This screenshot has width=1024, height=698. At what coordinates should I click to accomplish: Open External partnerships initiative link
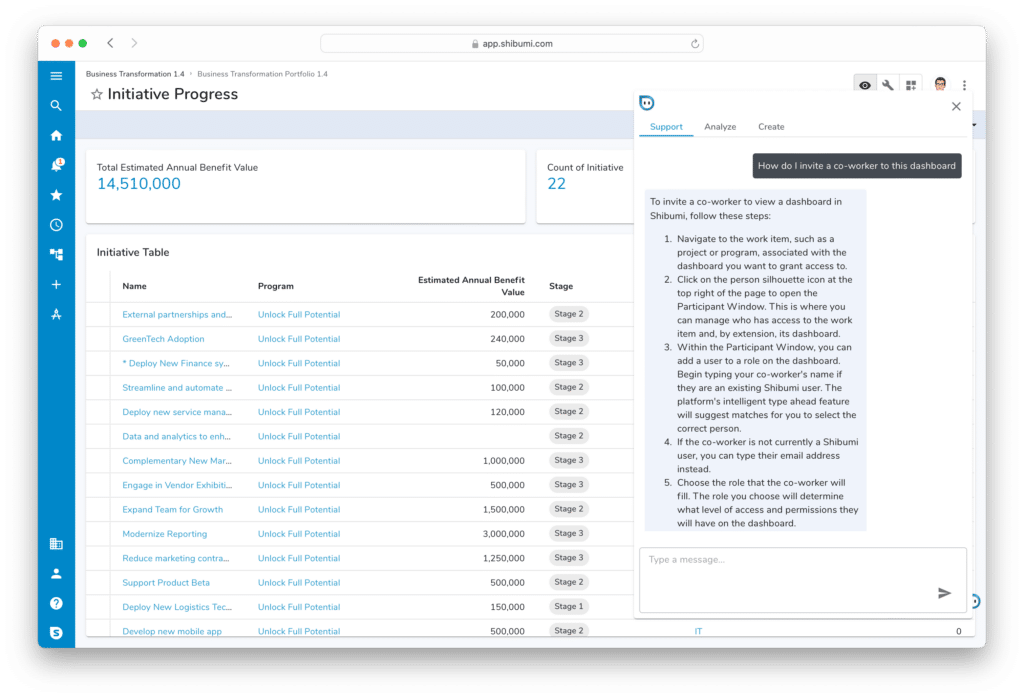click(177, 314)
